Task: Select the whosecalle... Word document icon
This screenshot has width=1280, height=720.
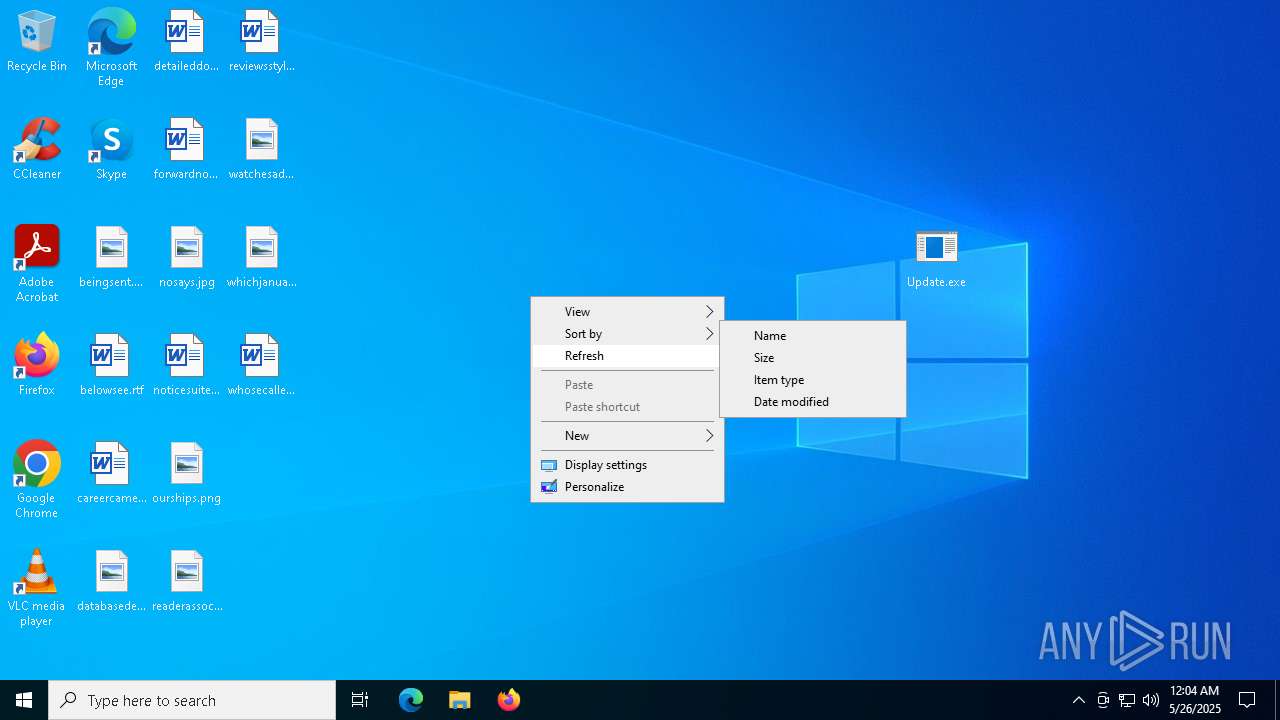Action: pos(261,366)
